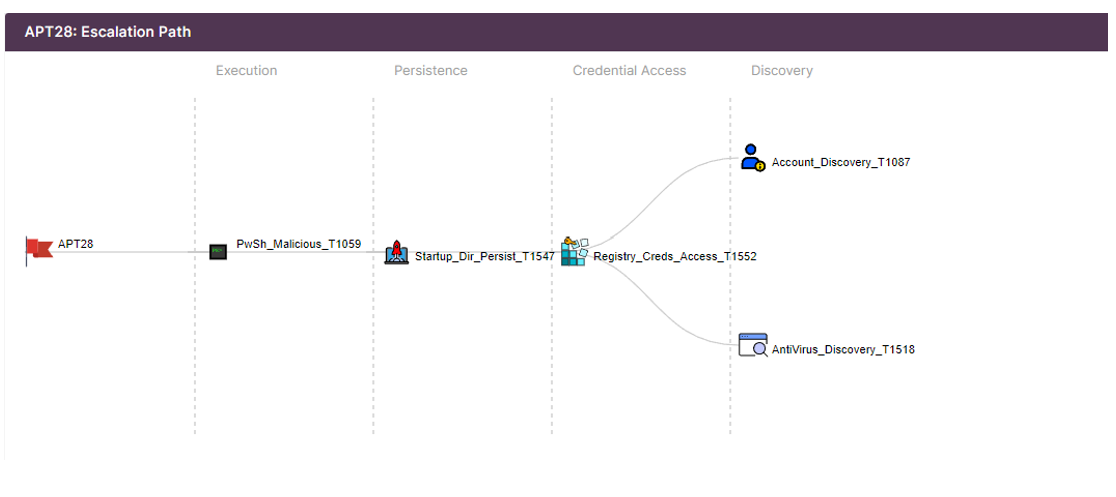The width and height of the screenshot is (1116, 497).
Task: Click the Execution column header
Action: click(x=246, y=71)
